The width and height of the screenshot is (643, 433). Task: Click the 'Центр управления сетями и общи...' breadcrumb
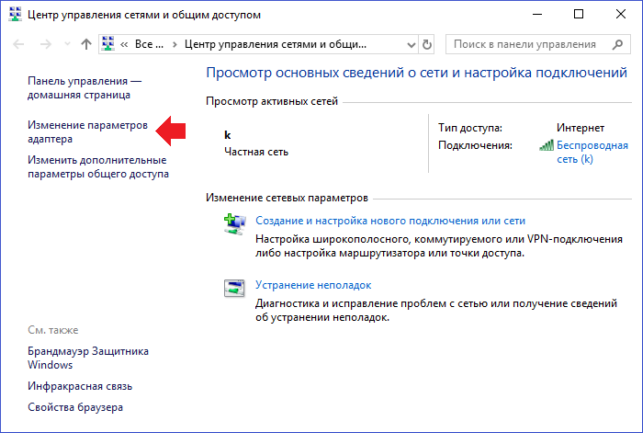tap(275, 44)
